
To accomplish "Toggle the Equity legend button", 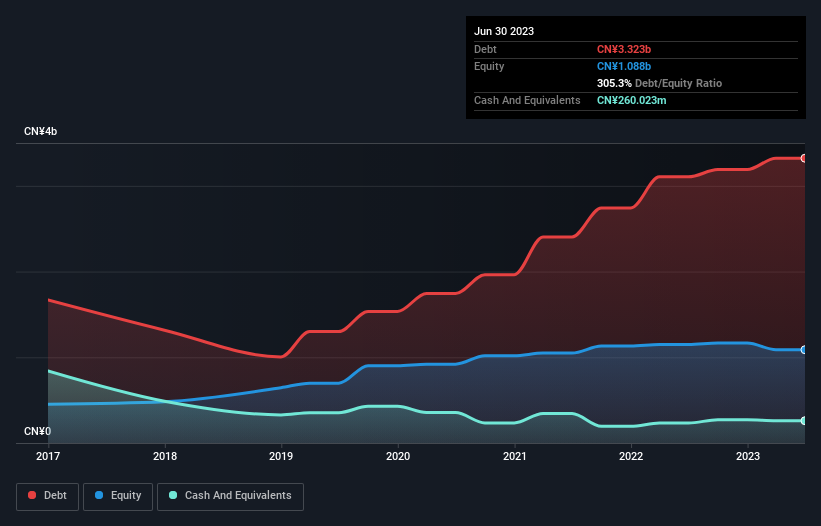I will (118, 496).
